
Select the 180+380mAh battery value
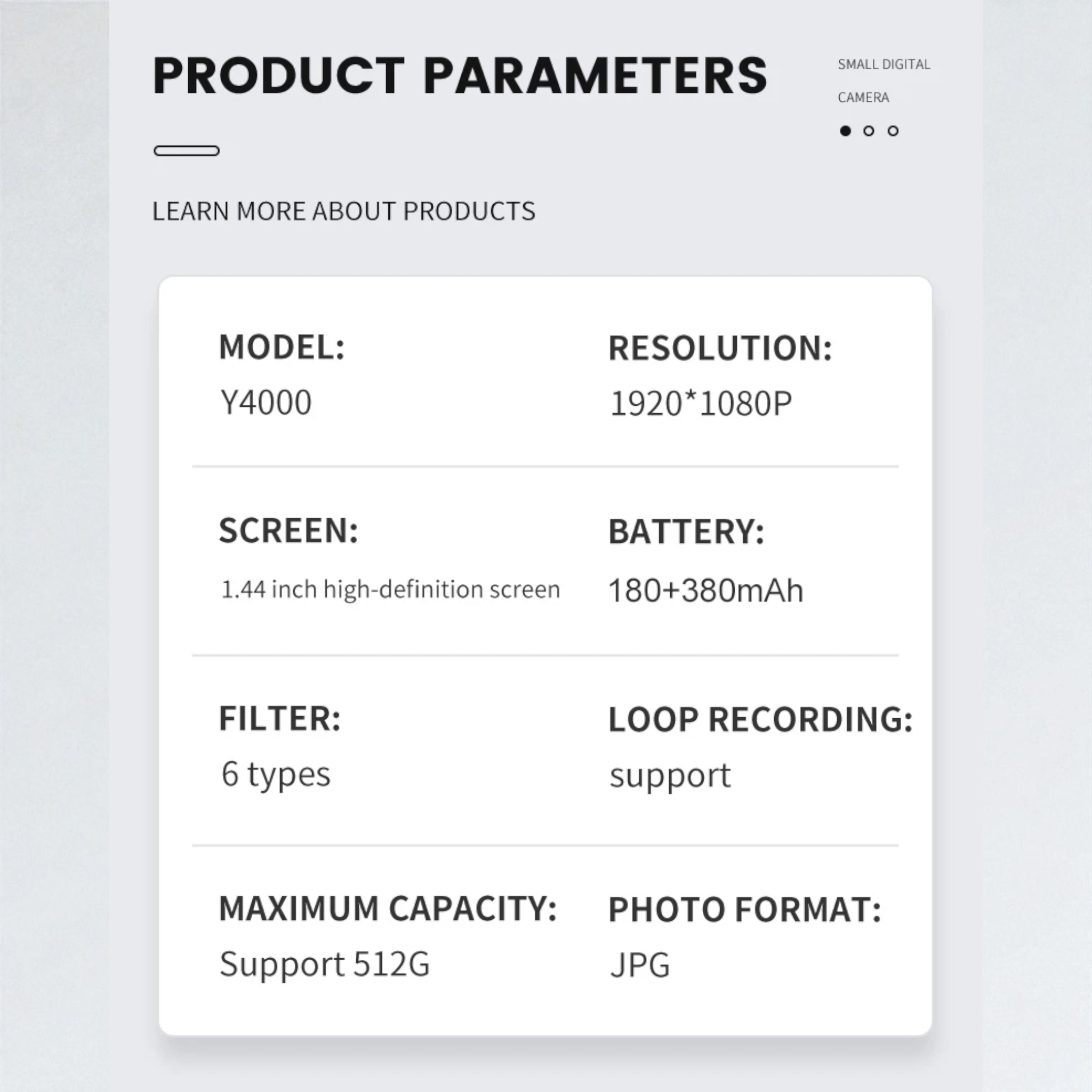click(x=705, y=591)
